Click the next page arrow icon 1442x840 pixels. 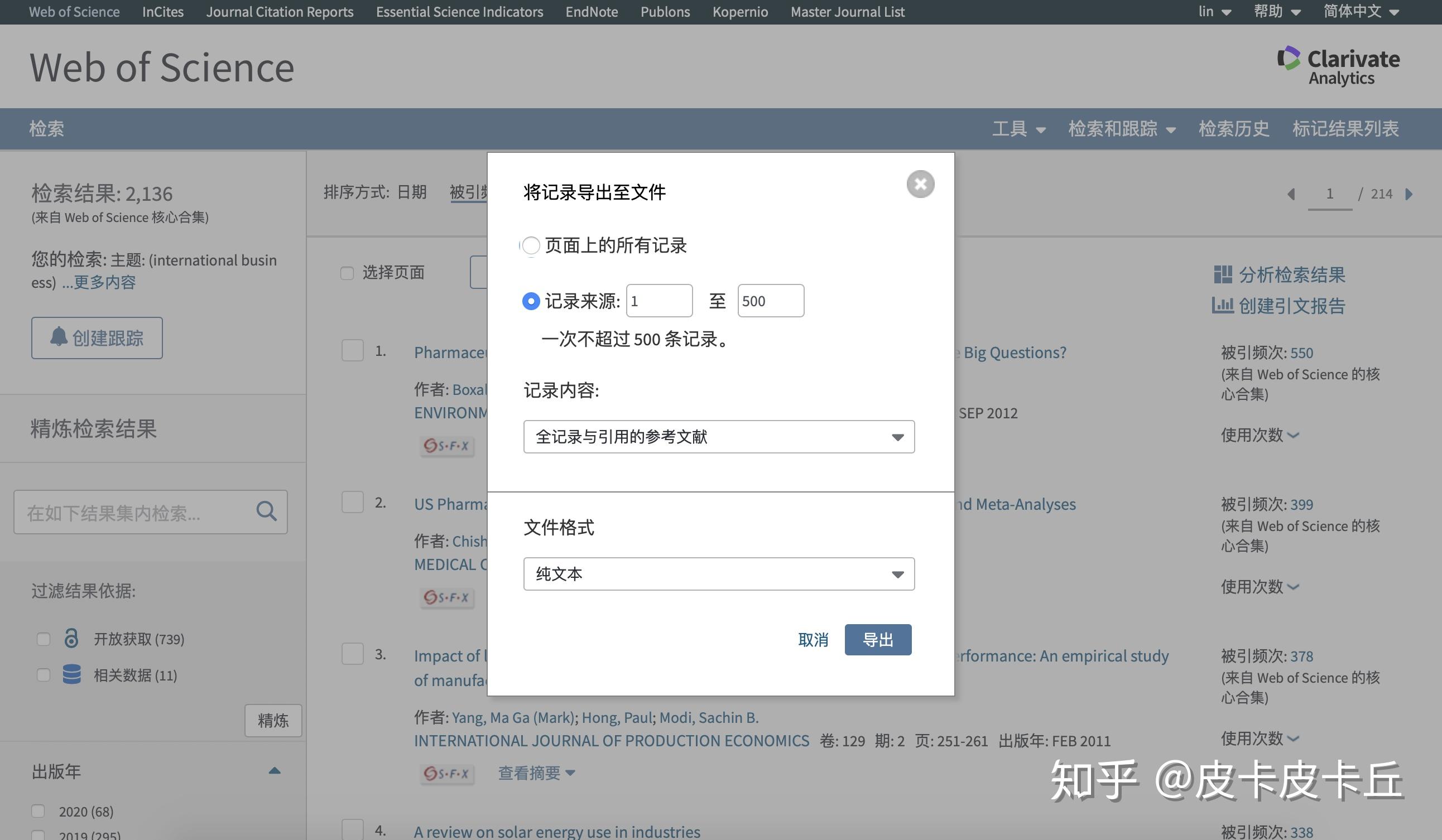point(1409,194)
